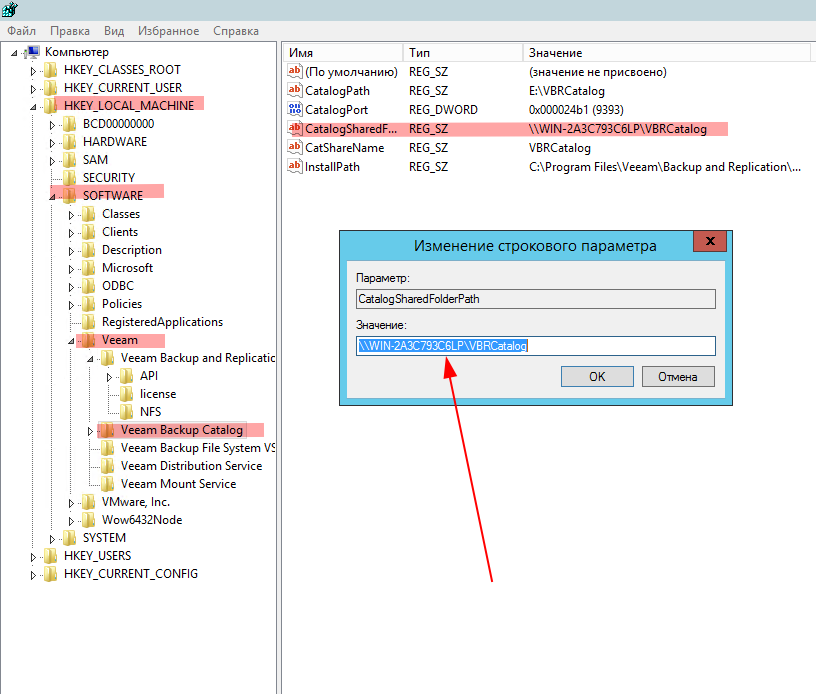The height and width of the screenshot is (694, 816).
Task: Expand the HKEY_USERS node
Action: 33,557
